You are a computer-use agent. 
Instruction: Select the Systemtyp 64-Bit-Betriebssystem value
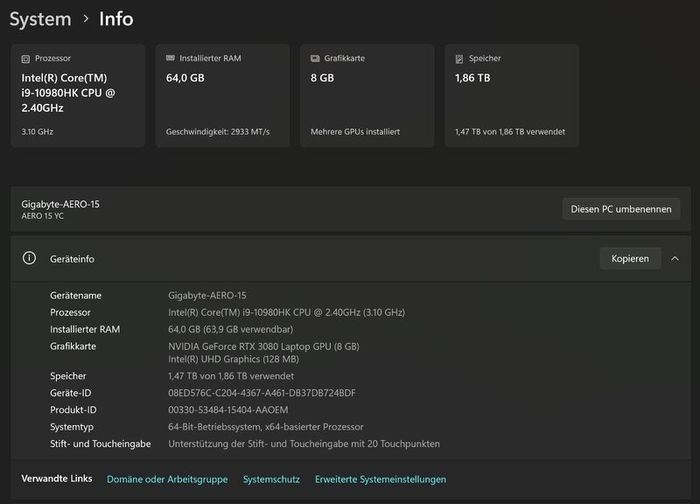pos(266,427)
